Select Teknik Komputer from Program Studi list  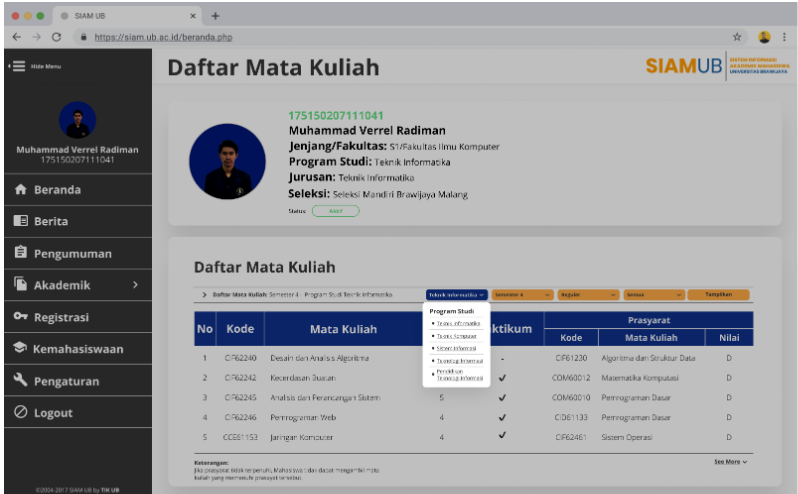point(457,336)
